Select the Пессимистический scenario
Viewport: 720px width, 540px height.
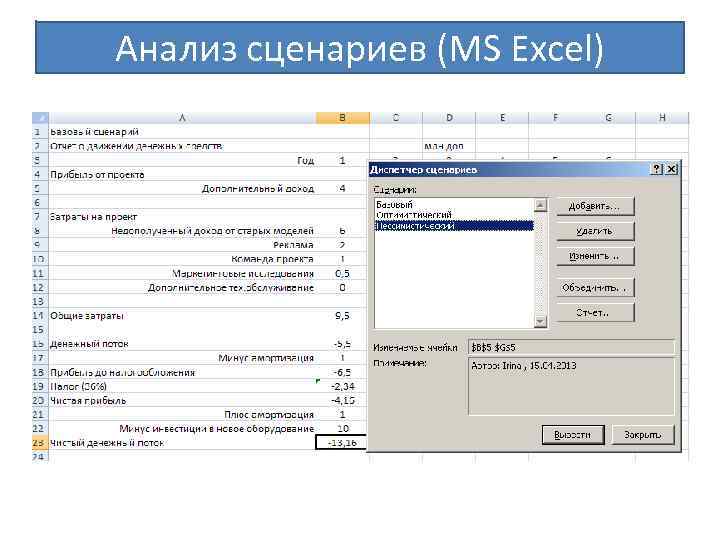pos(454,225)
